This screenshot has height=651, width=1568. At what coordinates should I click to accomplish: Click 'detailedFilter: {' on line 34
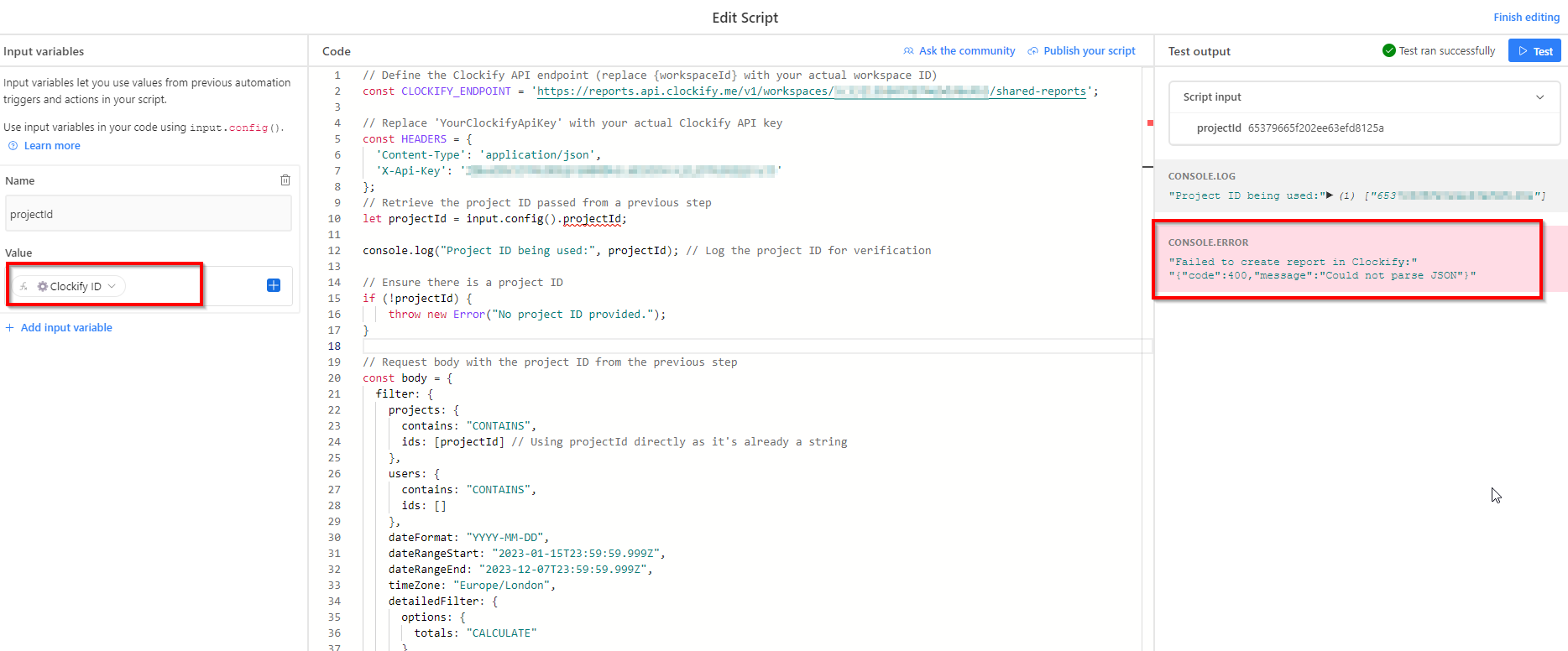(x=443, y=602)
